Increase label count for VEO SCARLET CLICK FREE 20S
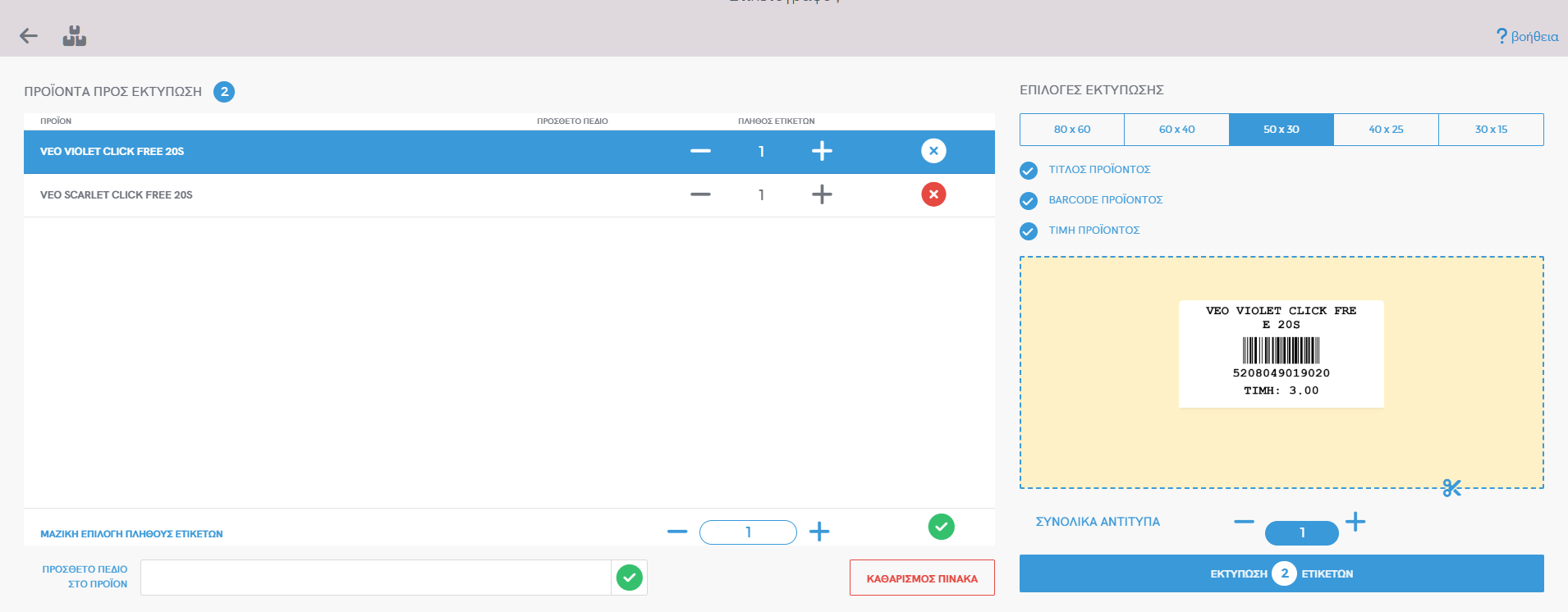Image resolution: width=1568 pixels, height=612 pixels. (822, 194)
